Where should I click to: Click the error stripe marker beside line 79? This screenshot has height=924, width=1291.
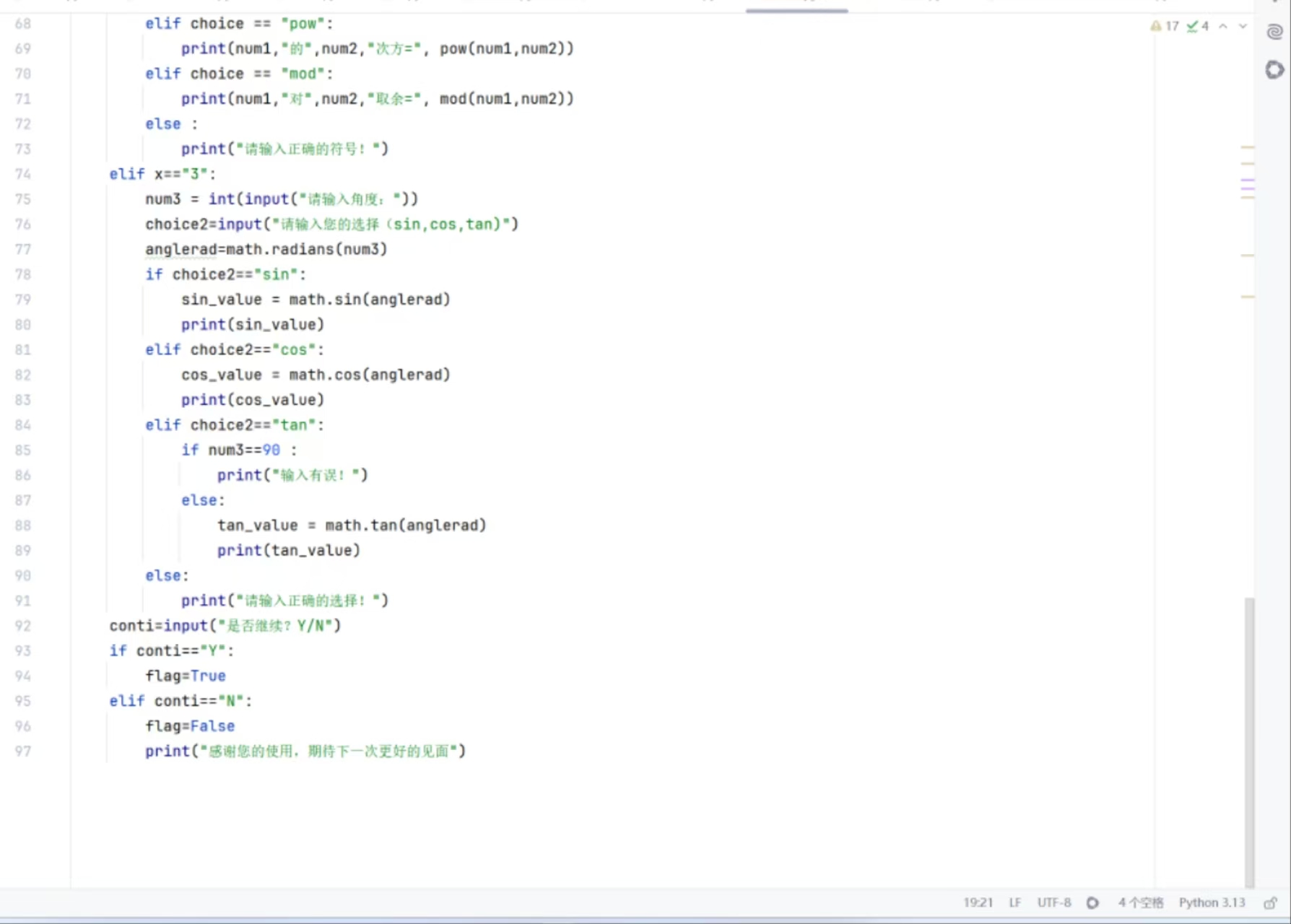pyautogui.click(x=1247, y=296)
